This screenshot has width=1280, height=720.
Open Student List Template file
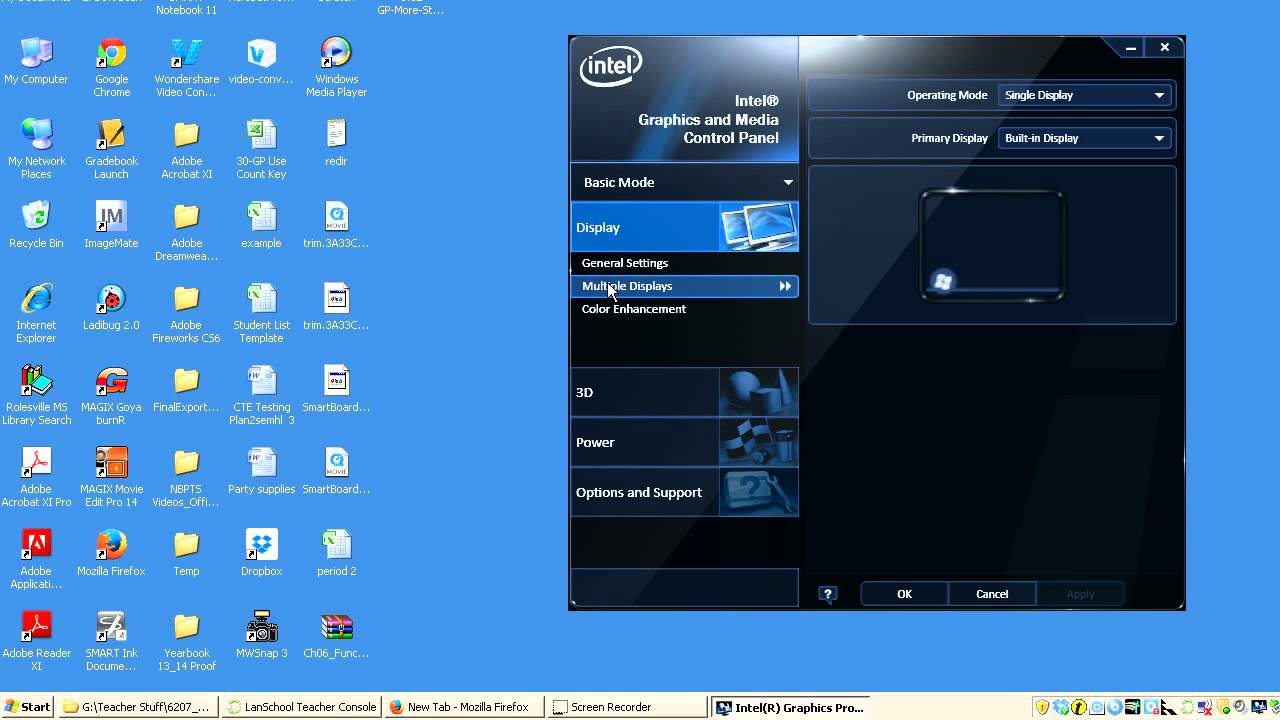261,314
